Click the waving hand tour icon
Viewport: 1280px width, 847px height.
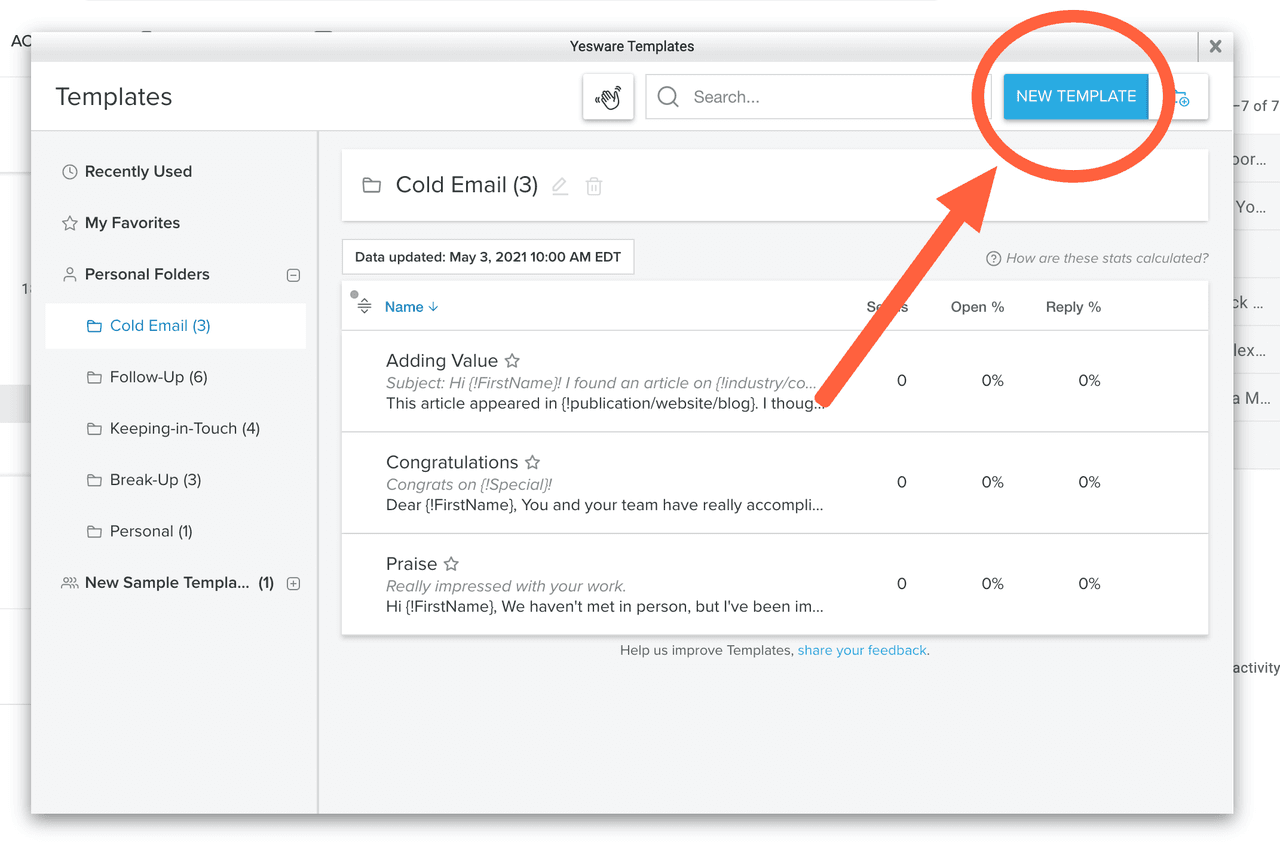pos(608,97)
